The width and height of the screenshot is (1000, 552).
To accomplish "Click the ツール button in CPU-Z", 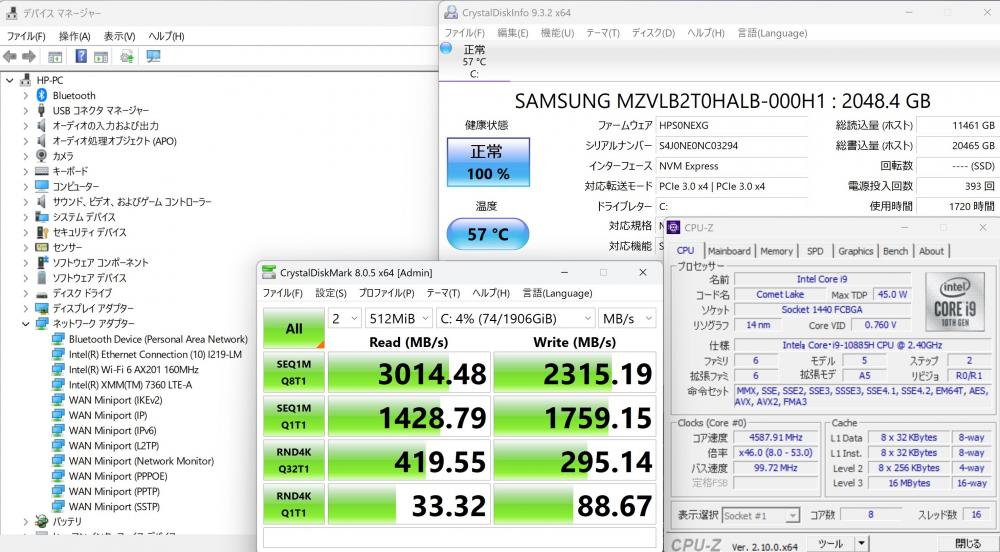I will 830,544.
